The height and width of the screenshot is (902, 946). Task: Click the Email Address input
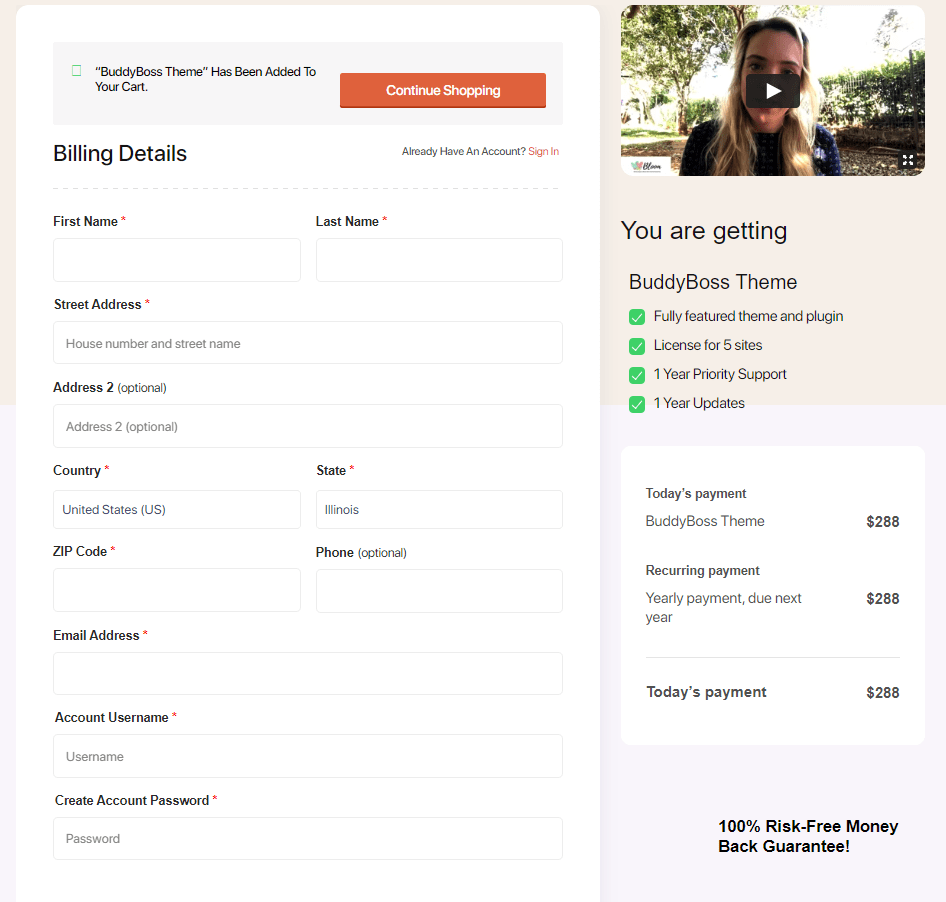[x=308, y=673]
